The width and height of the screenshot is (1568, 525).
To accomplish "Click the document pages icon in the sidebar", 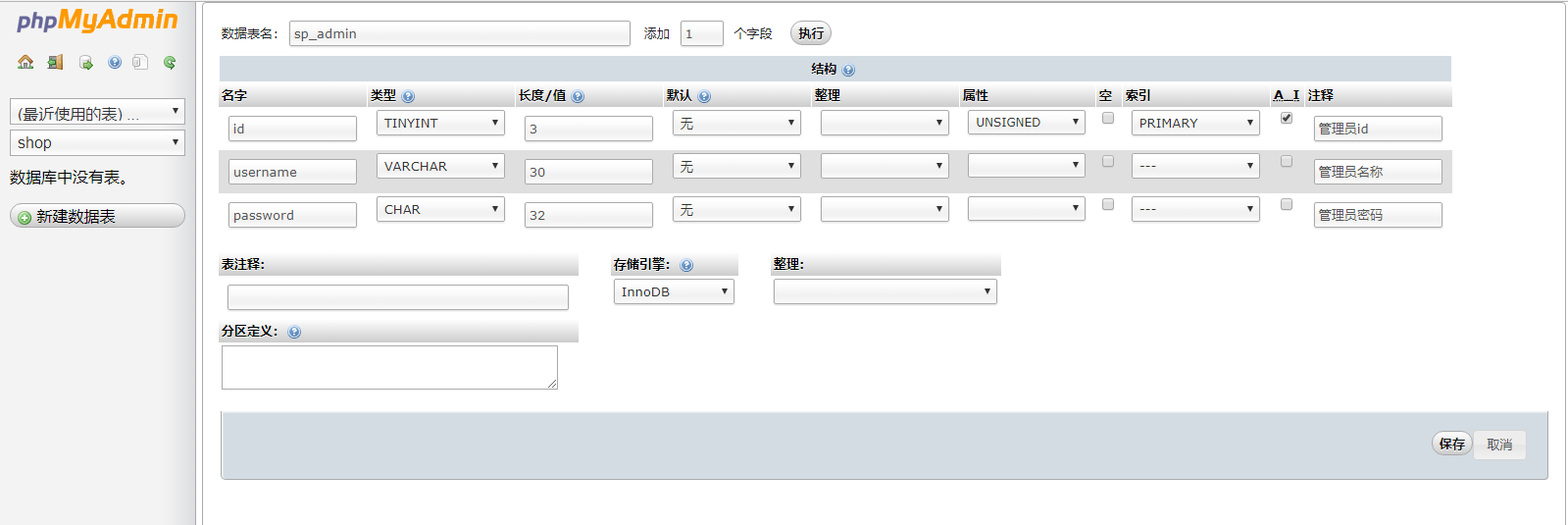I will point(140,62).
